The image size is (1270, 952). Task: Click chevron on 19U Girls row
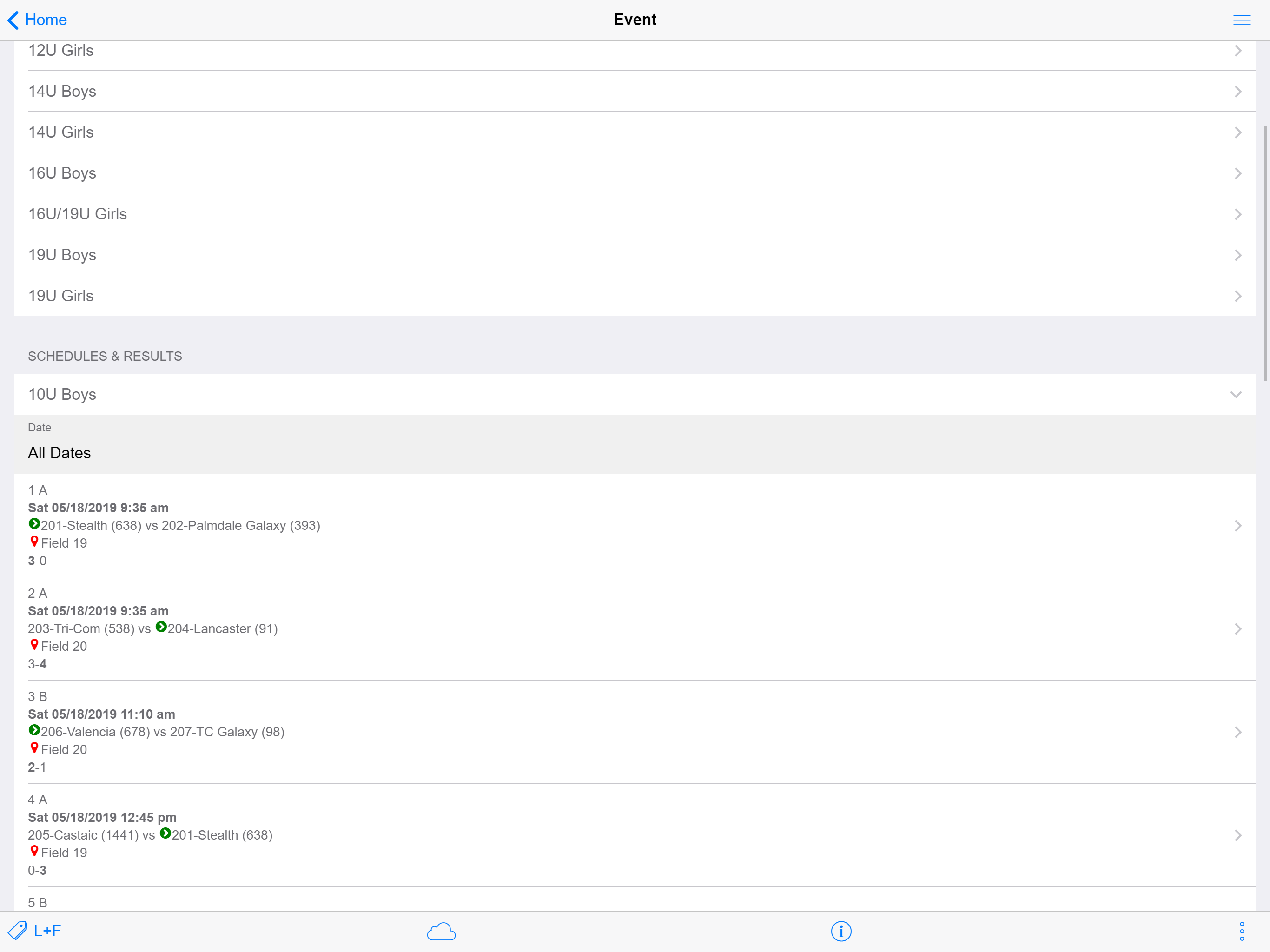coord(1238,296)
